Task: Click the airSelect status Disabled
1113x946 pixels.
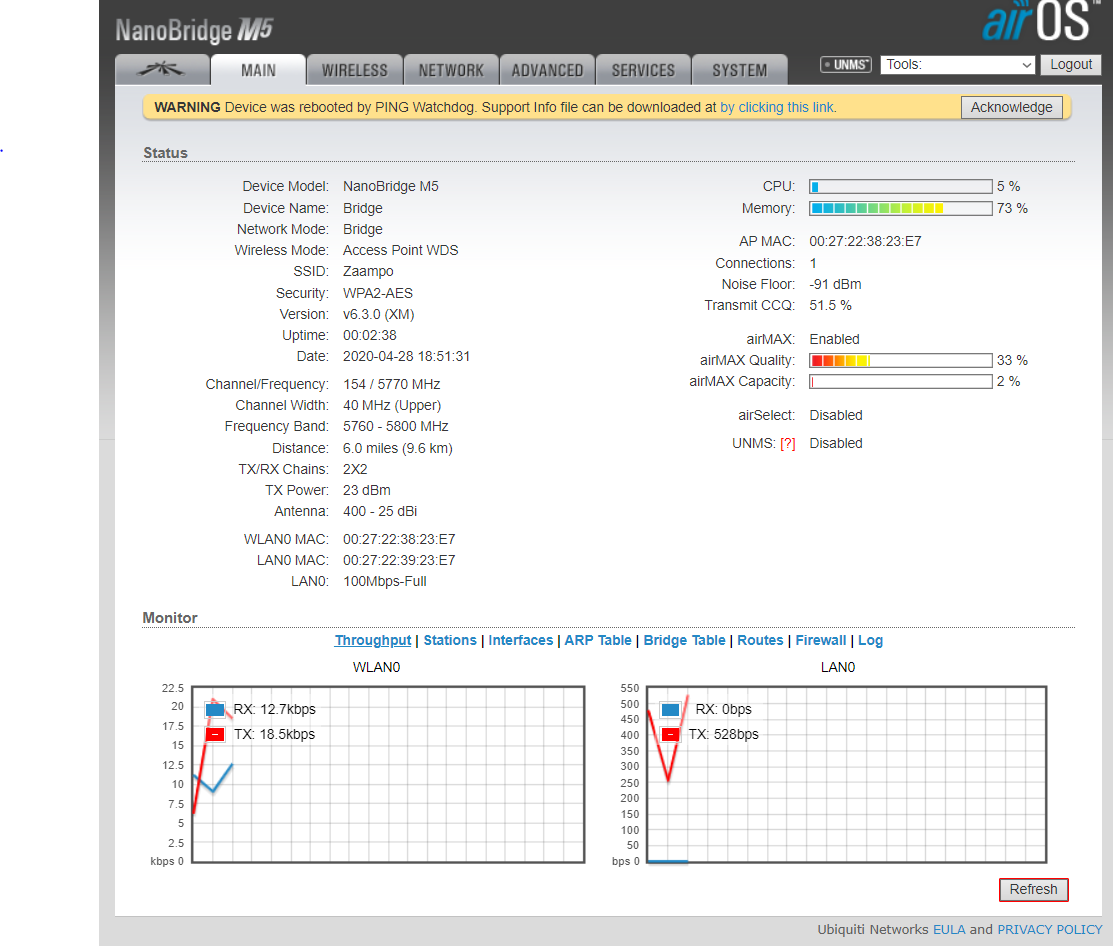Action: pos(835,415)
